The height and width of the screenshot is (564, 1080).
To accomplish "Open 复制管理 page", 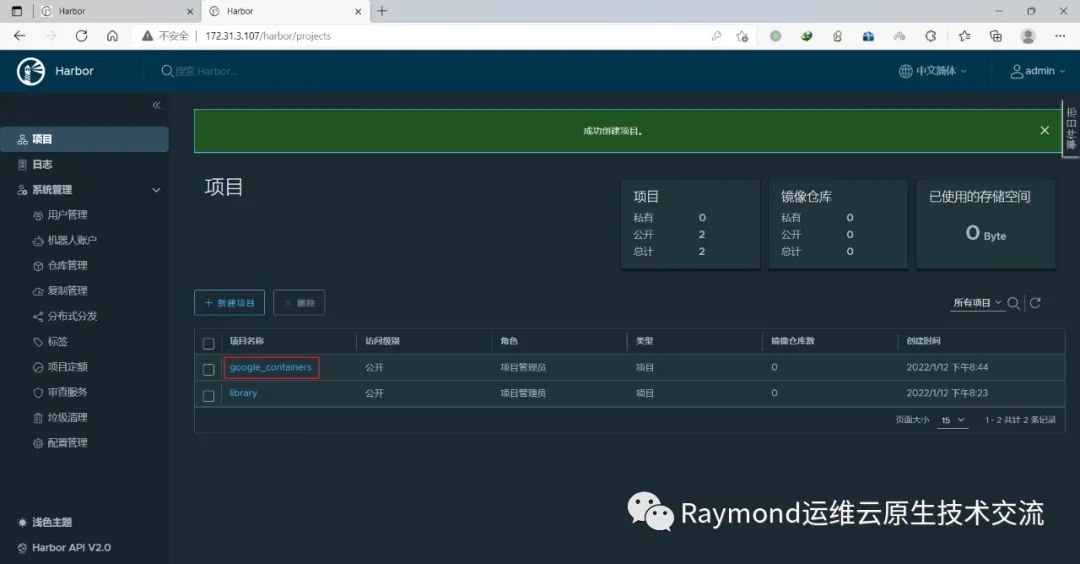I will pos(67,291).
